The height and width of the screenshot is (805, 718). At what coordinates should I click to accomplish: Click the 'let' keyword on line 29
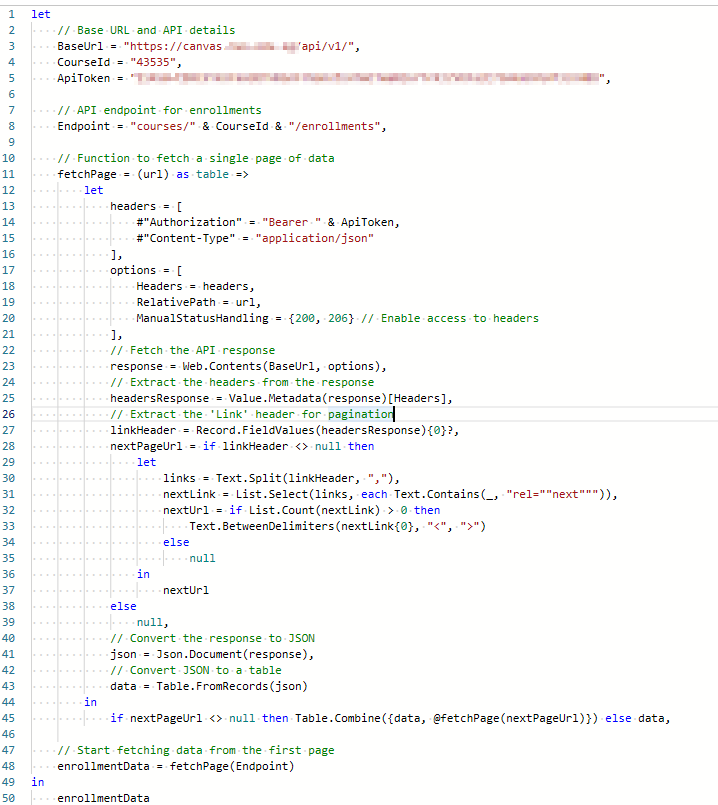click(146, 463)
